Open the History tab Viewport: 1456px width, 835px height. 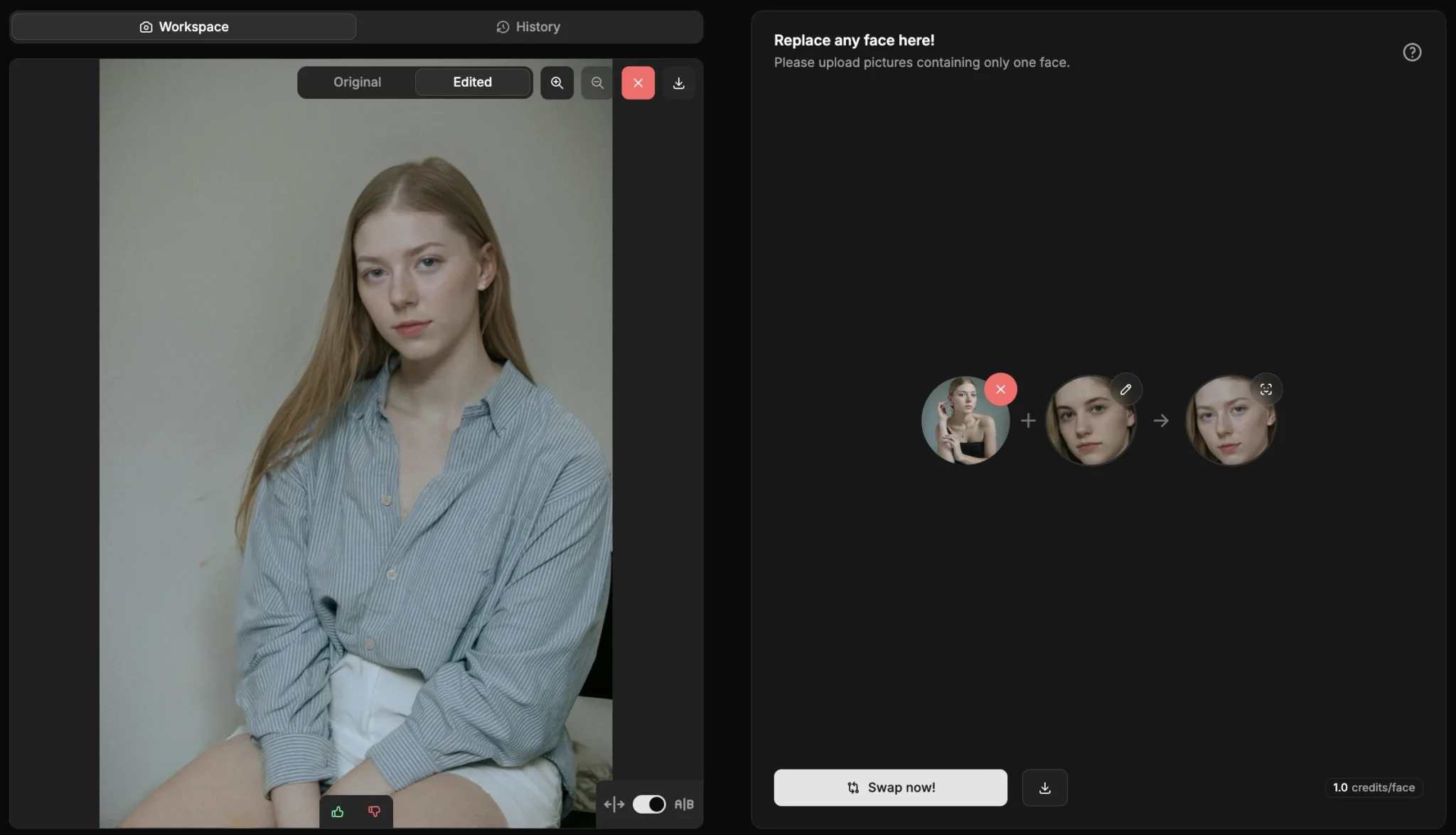pyautogui.click(x=528, y=26)
